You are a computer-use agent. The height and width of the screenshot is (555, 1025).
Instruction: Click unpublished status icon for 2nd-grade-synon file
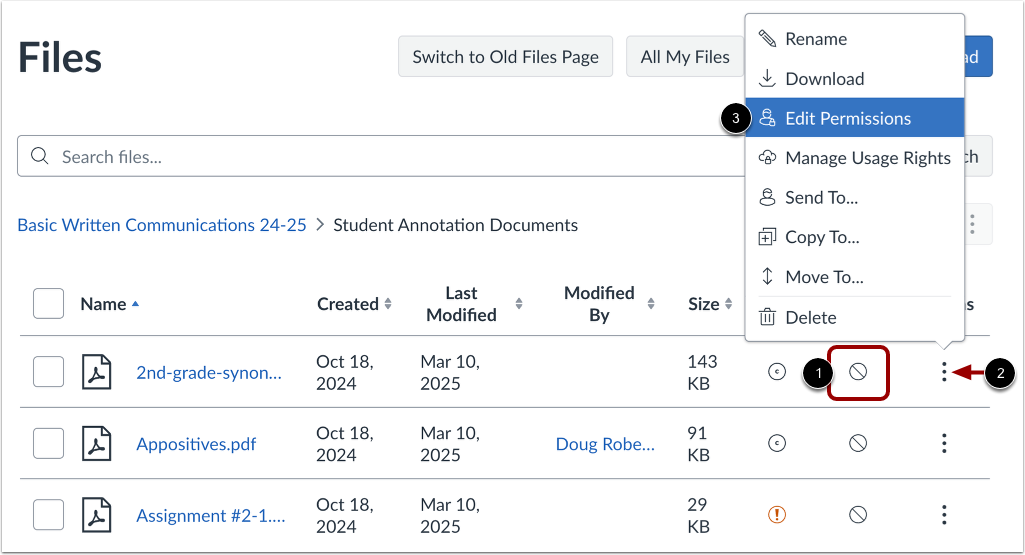tap(858, 372)
